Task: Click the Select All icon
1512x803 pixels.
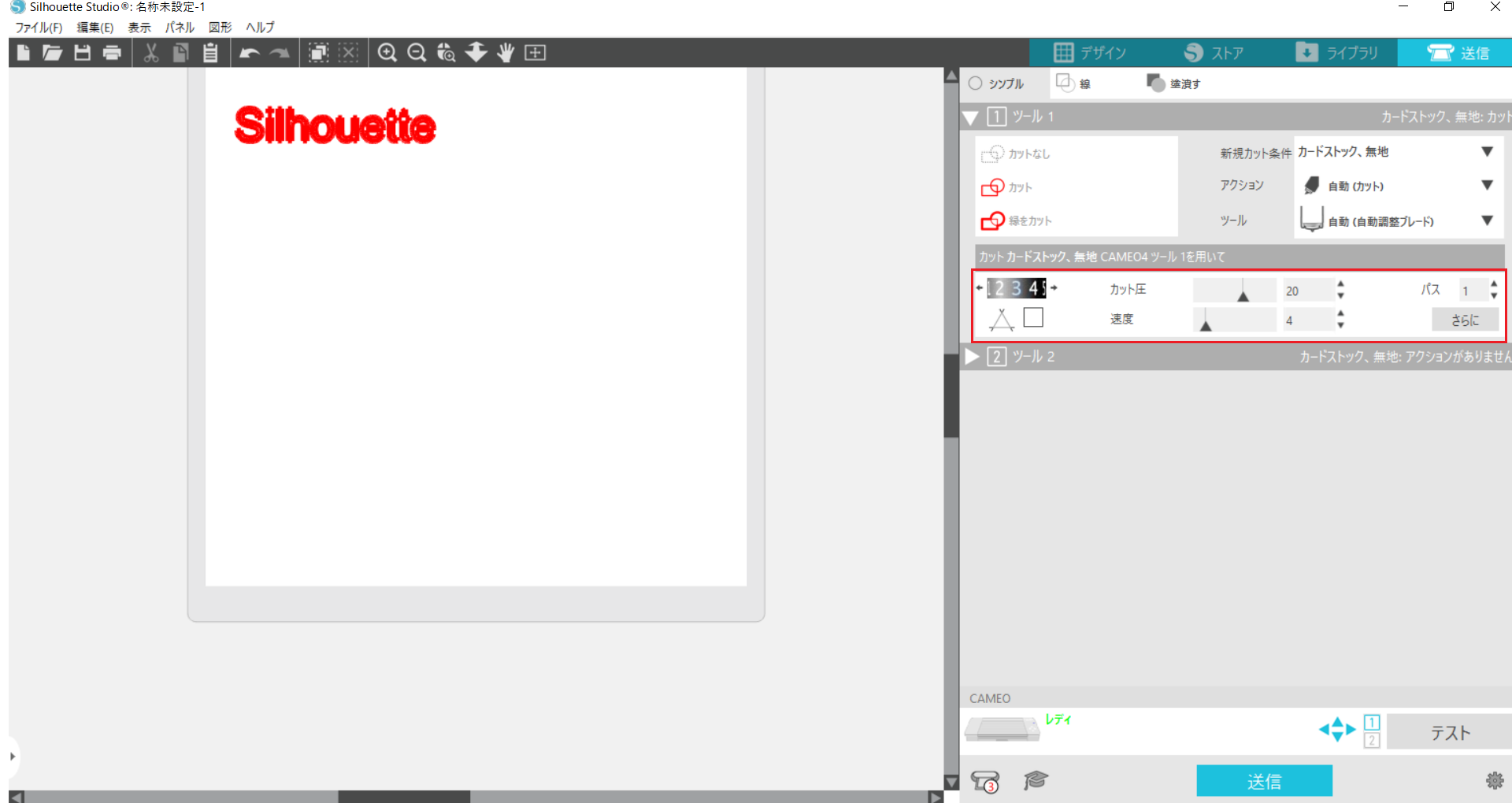Action: click(x=318, y=53)
